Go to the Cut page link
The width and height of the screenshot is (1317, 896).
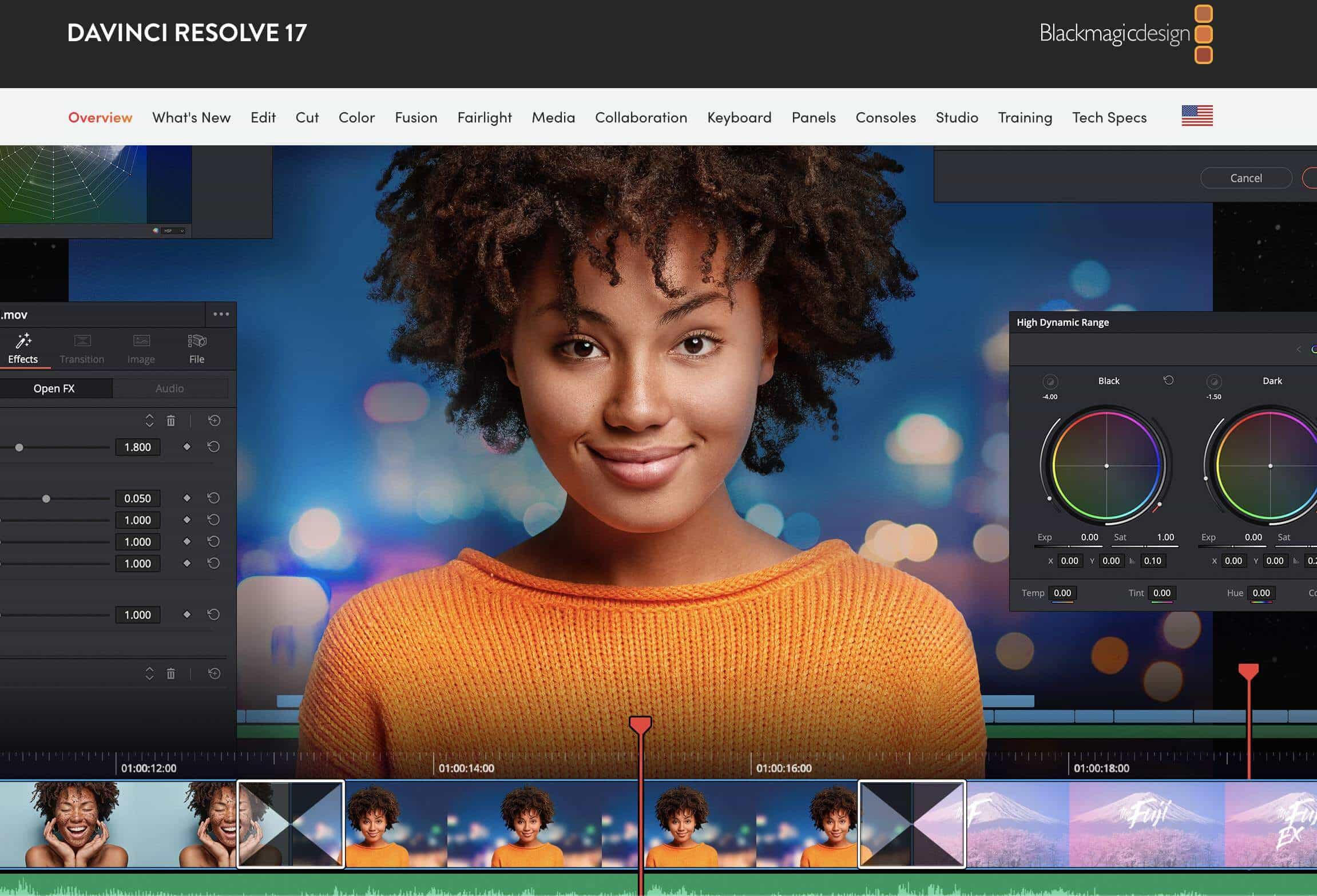[x=307, y=117]
